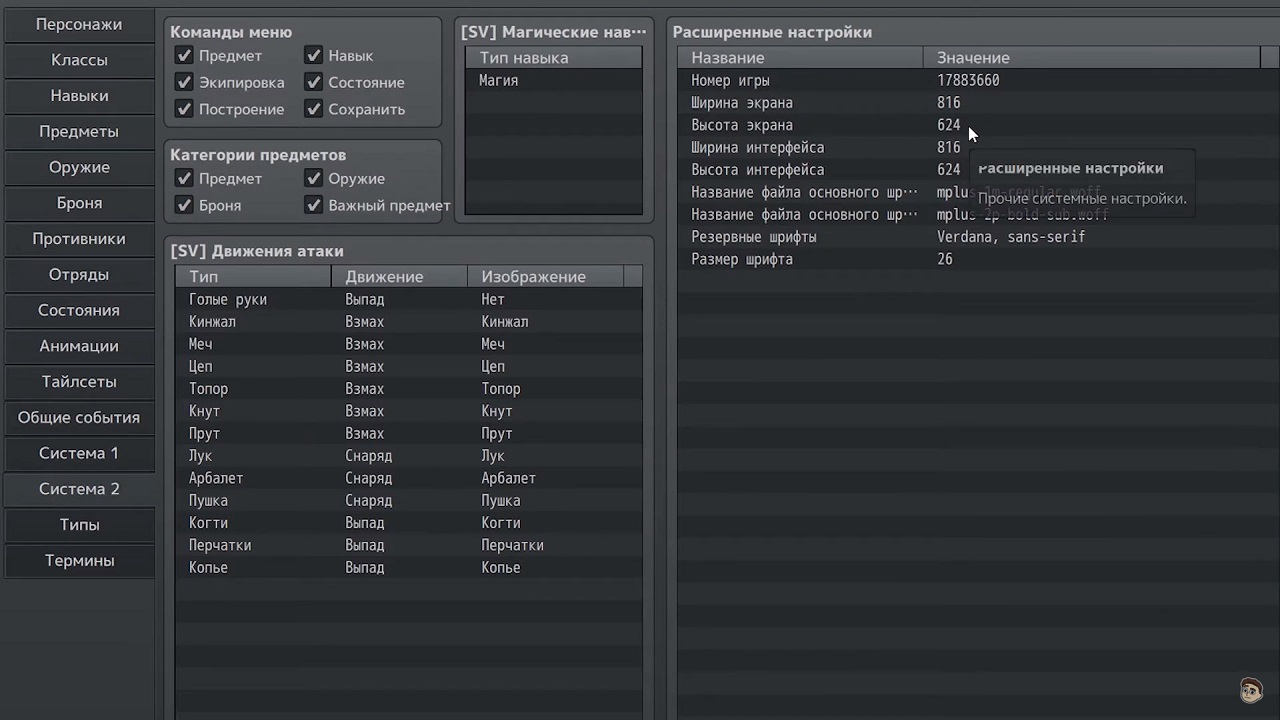
Task: Toggle the Важный предмет category checkbox
Action: tap(314, 205)
